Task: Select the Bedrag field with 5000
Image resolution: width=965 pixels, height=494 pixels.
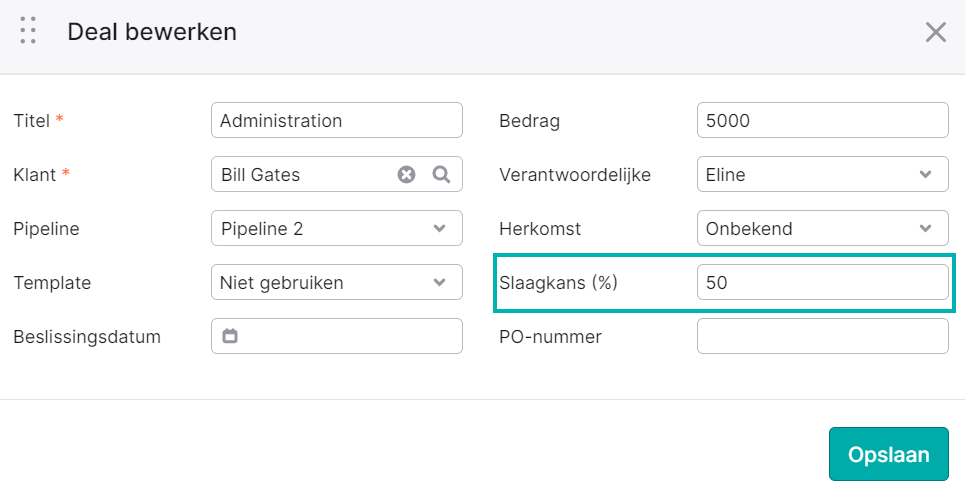Action: click(x=823, y=120)
